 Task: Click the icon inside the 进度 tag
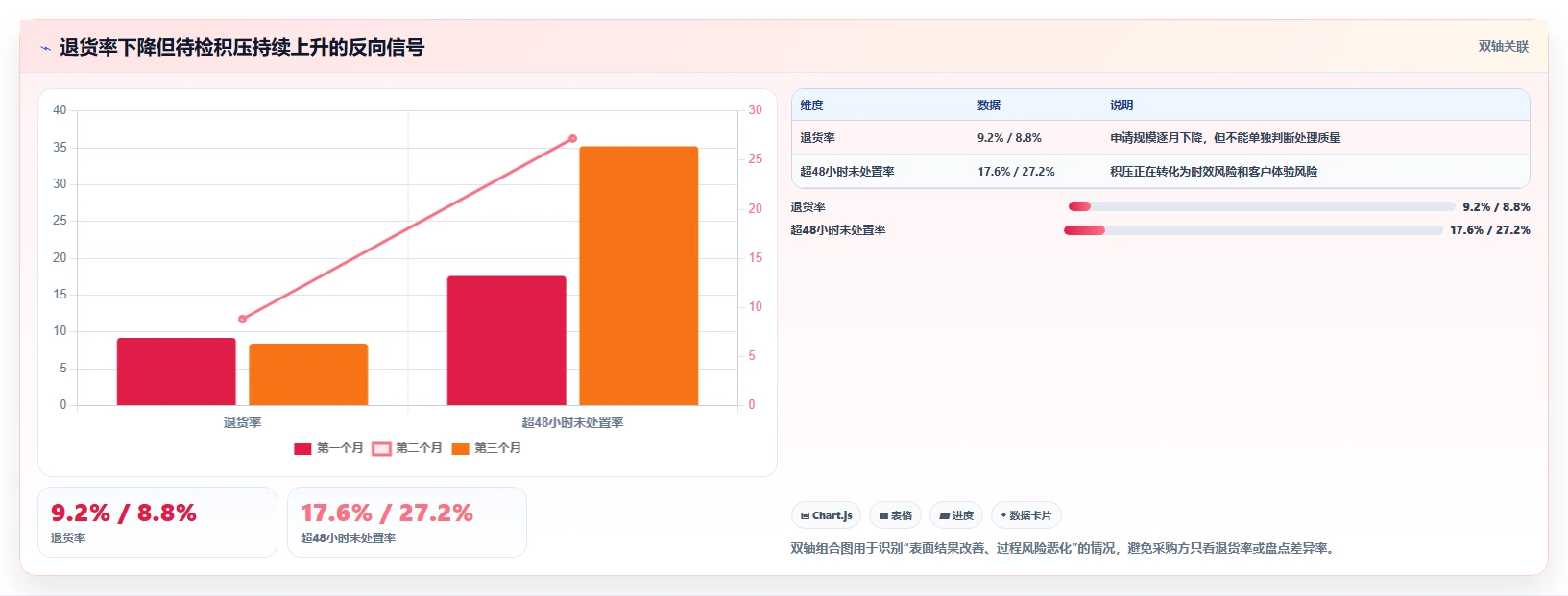pos(944,516)
